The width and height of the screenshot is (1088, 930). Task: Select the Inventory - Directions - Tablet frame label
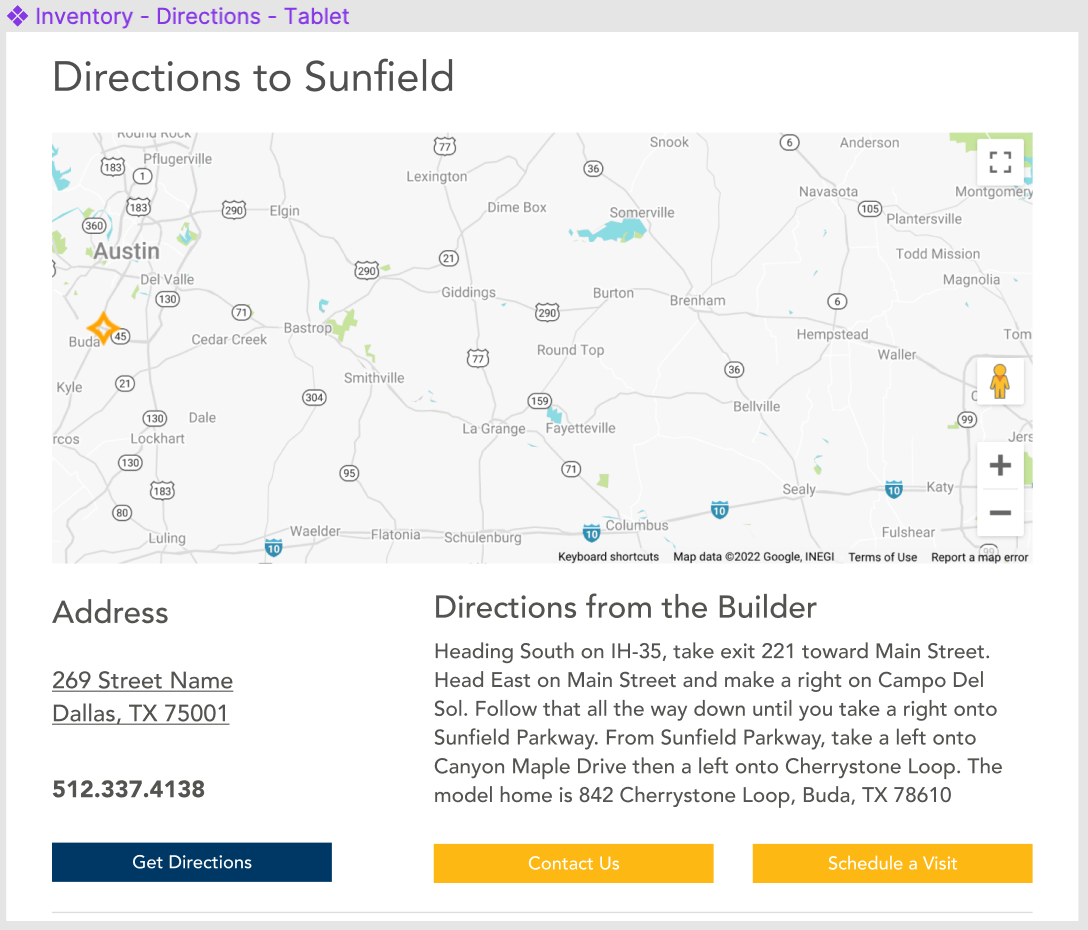point(192,16)
